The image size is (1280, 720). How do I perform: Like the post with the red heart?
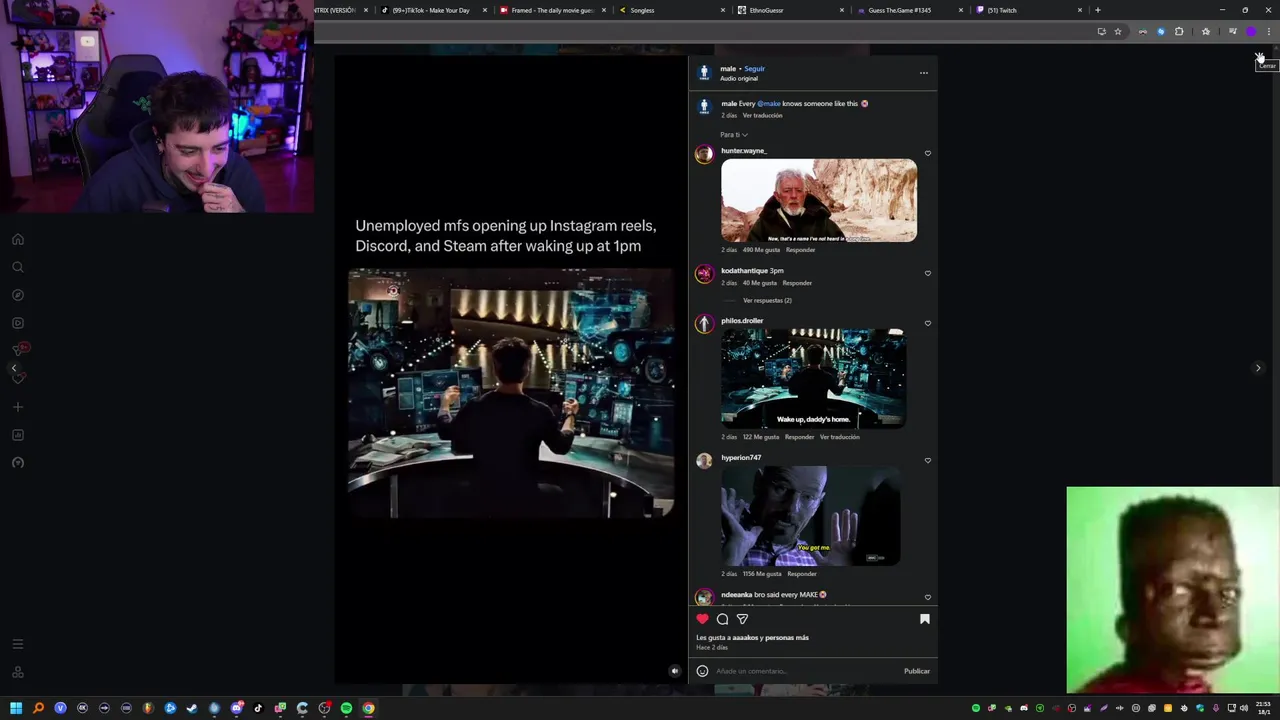click(x=702, y=619)
